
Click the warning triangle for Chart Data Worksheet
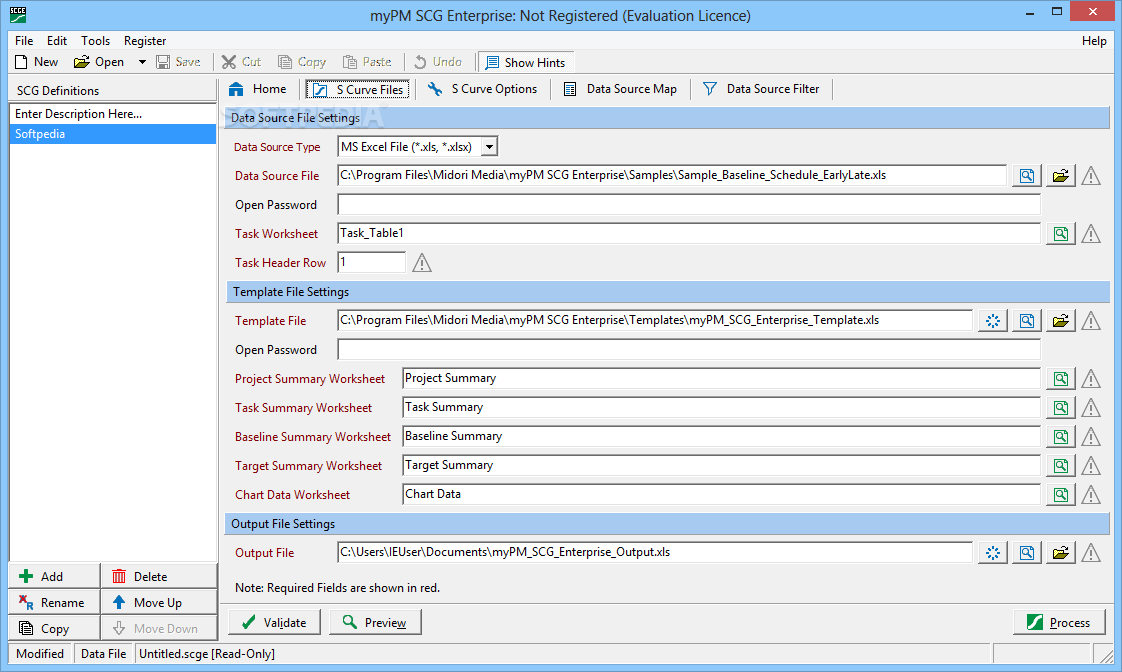[1091, 495]
